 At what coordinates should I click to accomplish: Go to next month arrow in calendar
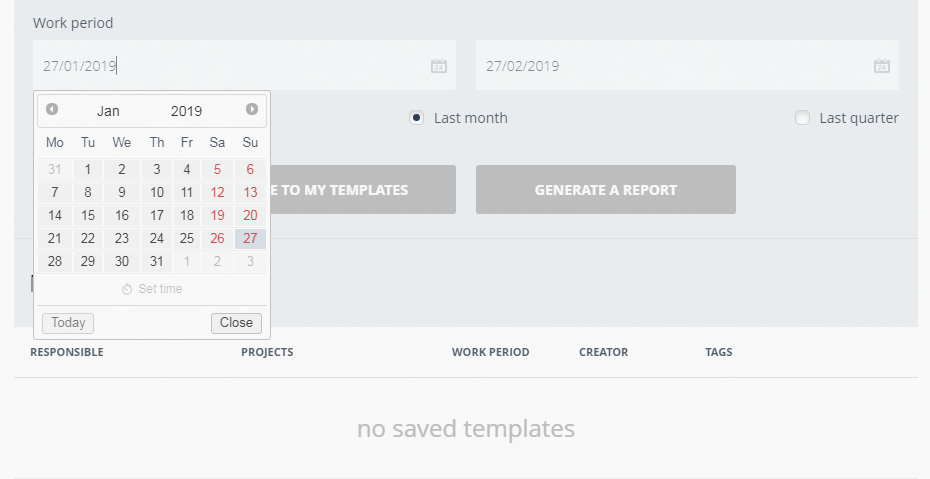coord(252,109)
